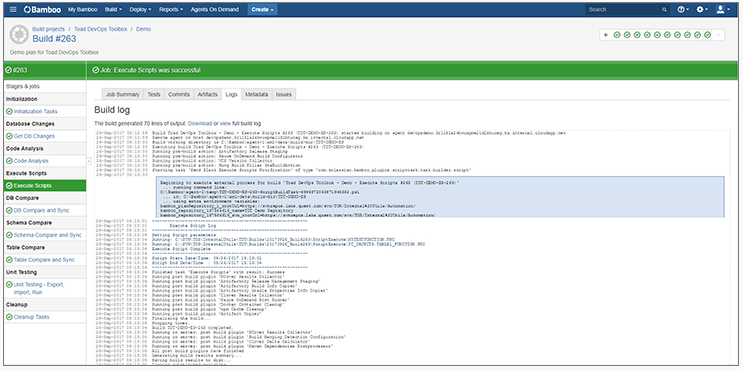Click check icon beside Initialization Tasks
Viewport: 743px width, 371px height.
9,111
